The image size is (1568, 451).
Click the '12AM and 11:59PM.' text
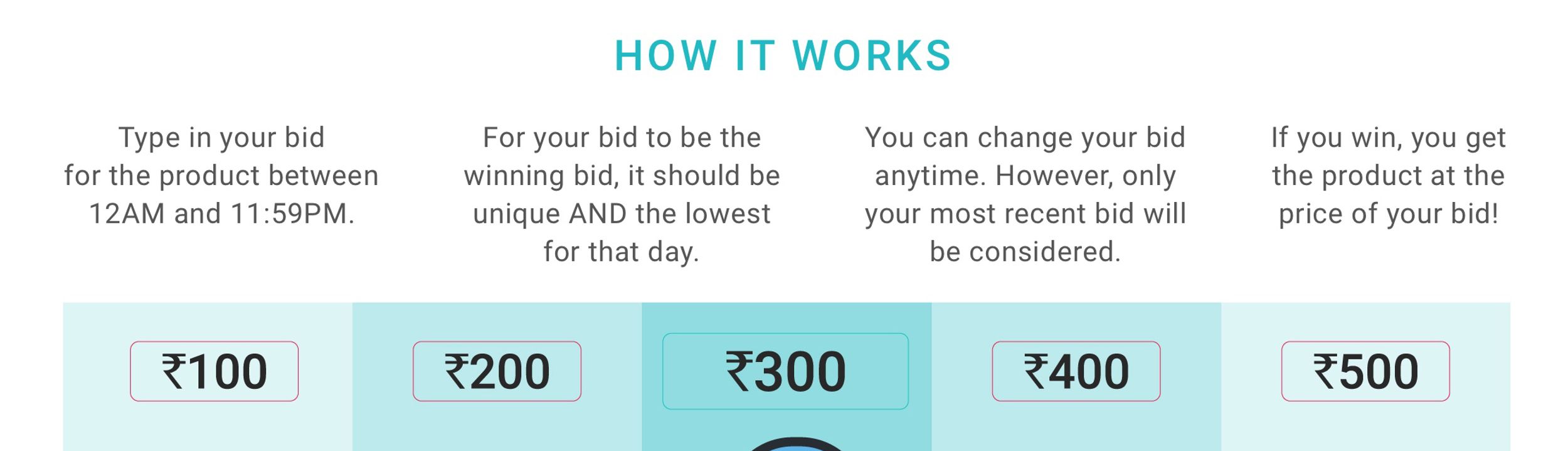click(221, 214)
